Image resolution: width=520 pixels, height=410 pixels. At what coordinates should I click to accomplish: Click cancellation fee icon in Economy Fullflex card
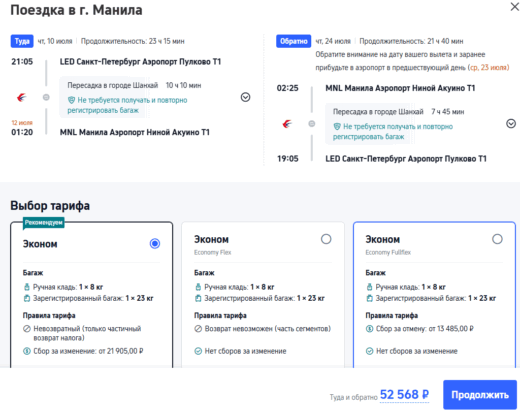[369, 329]
